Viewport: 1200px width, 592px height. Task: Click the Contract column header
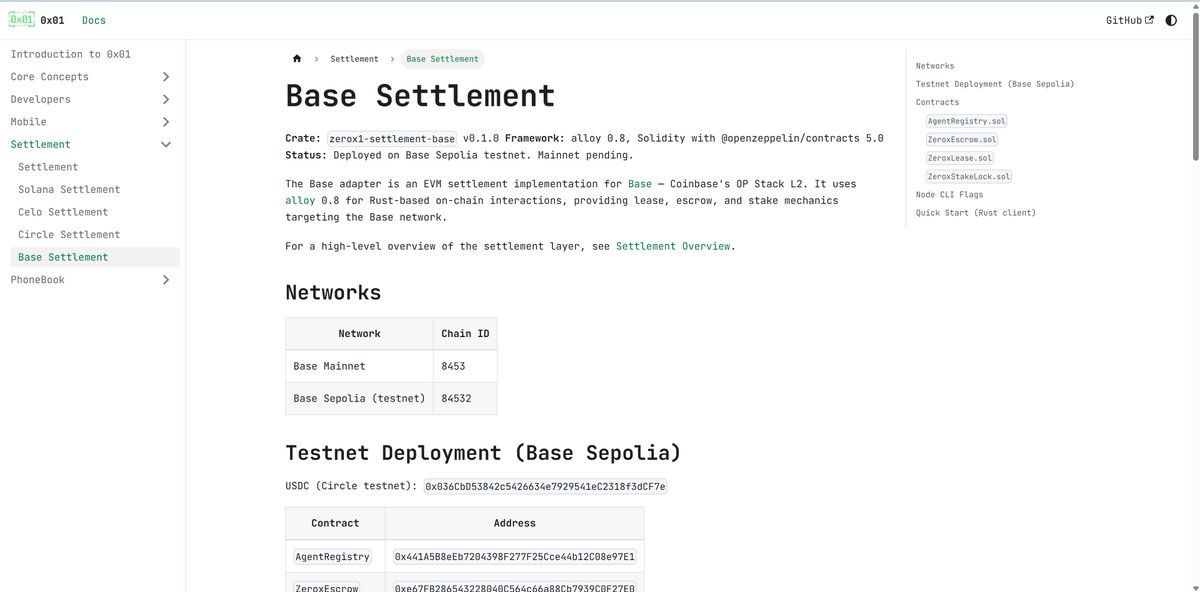click(x=335, y=523)
